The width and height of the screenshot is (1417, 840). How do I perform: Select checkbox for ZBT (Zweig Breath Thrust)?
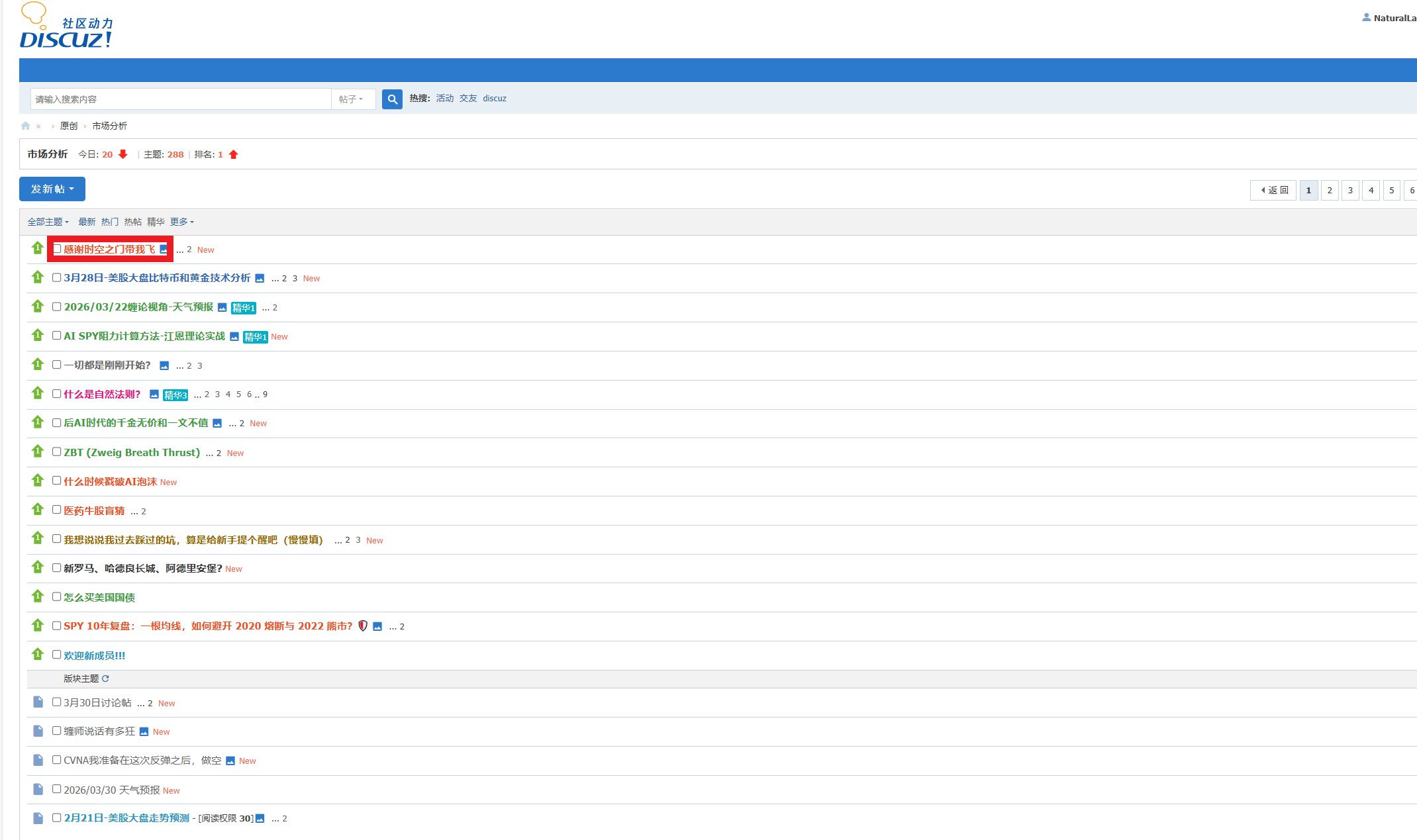pos(57,452)
